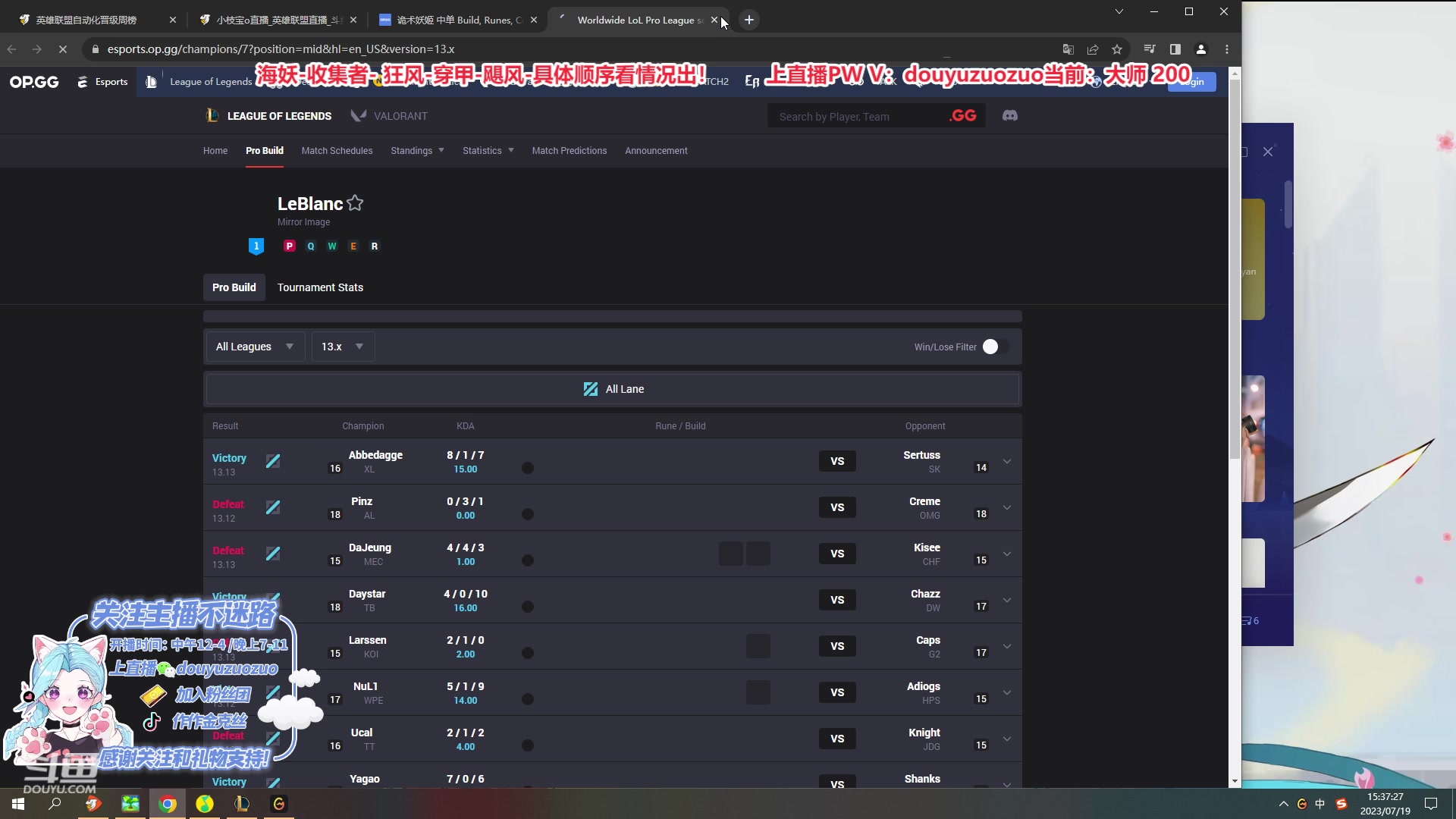Switch to the Tournament Stats tab

tap(320, 287)
